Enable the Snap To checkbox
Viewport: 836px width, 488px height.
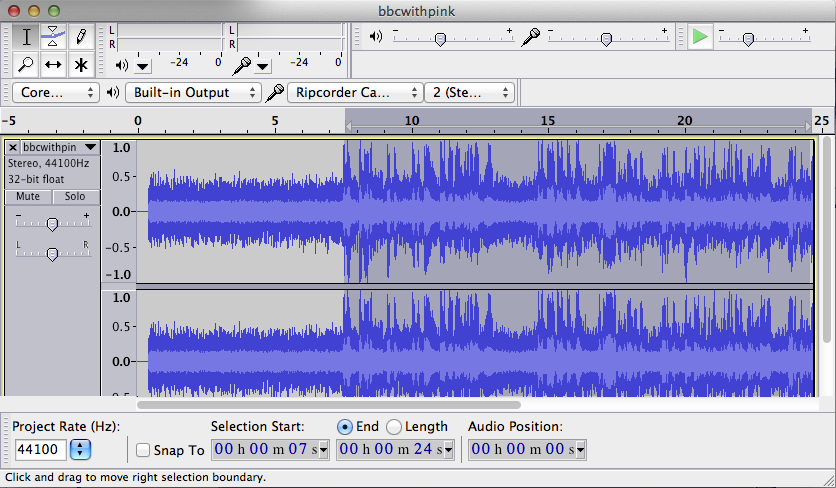pyautogui.click(x=143, y=450)
